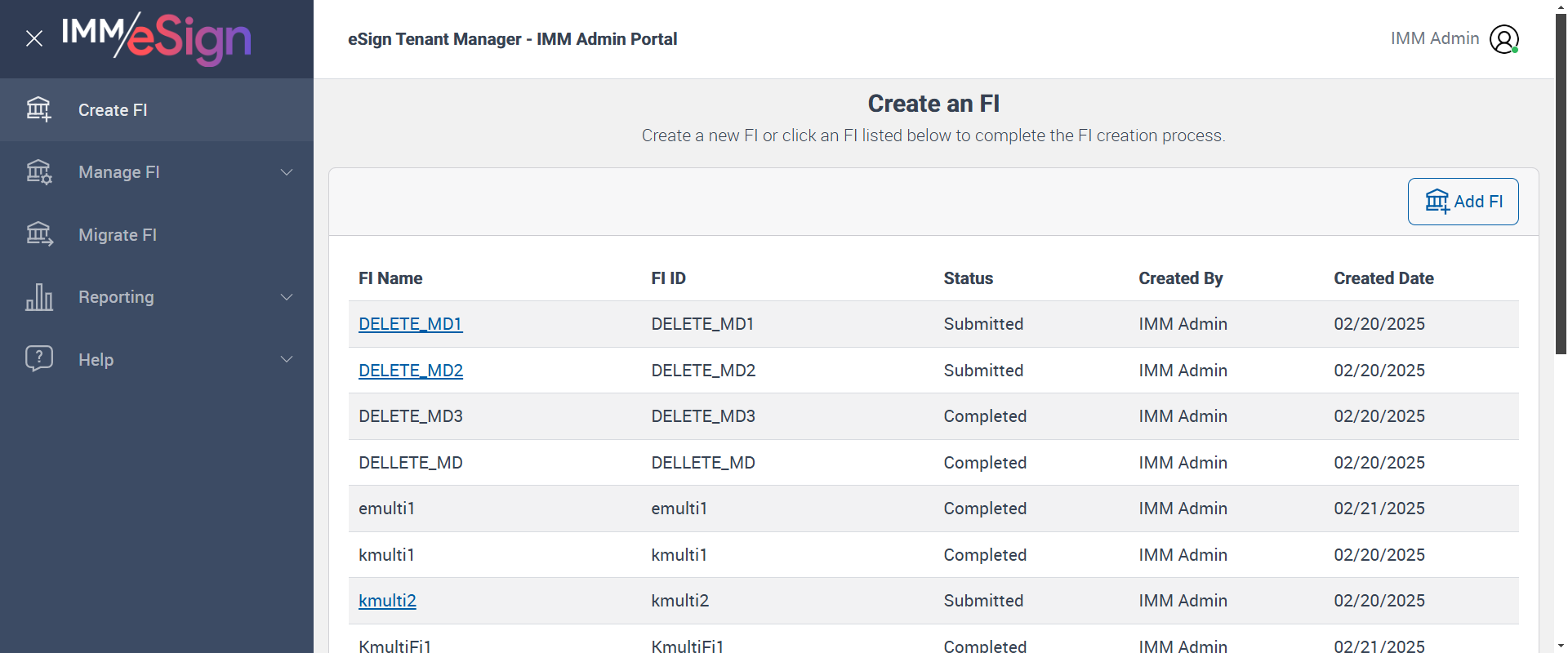
Task: Open the IMM Admin user profile icon
Action: [x=1503, y=39]
